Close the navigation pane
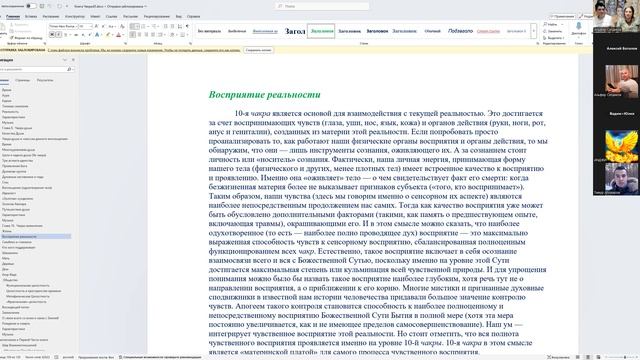This screenshot has width=640, height=360. [x=73, y=60]
